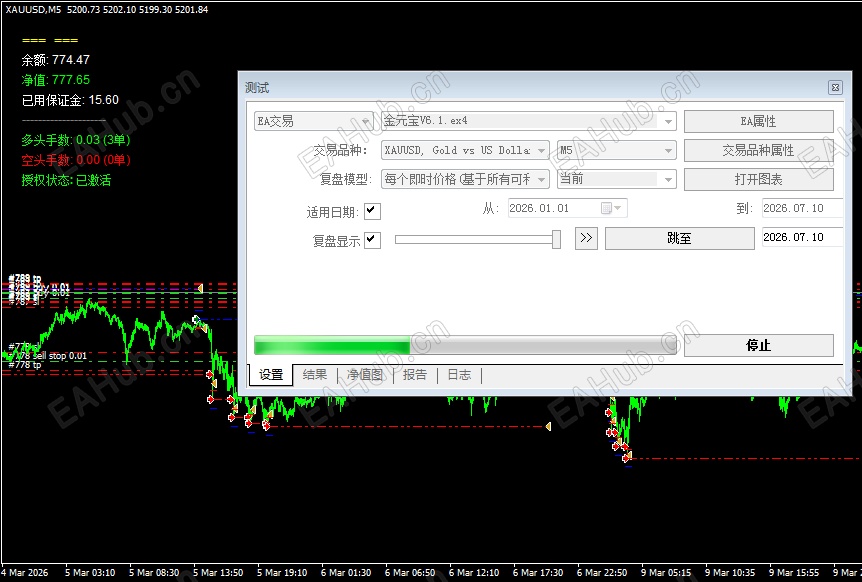Image resolution: width=862 pixels, height=582 pixels.
Task: Switch to the 结果 tab
Action: [x=315, y=375]
